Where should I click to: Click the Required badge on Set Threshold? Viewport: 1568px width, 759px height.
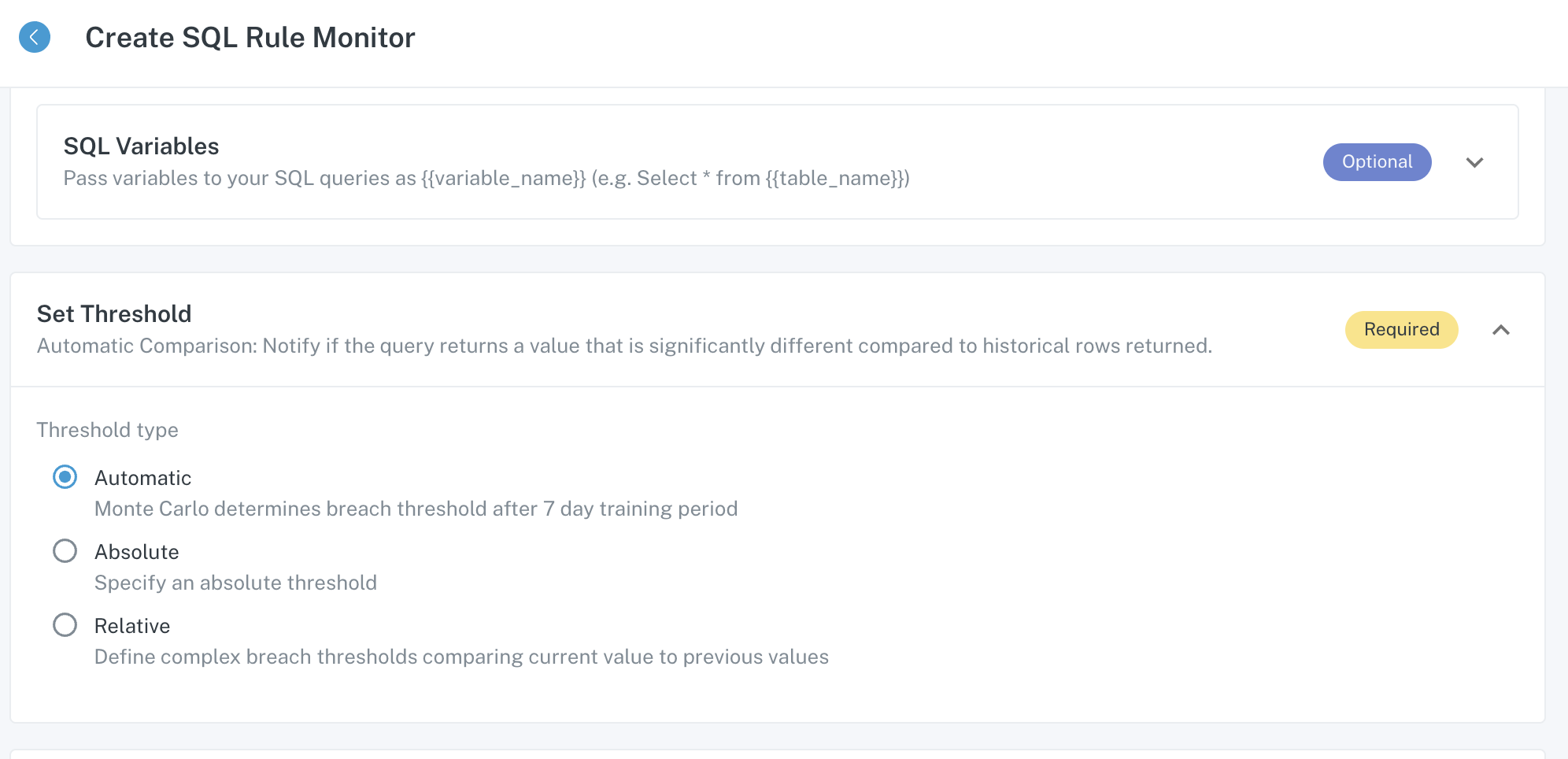pyautogui.click(x=1401, y=330)
